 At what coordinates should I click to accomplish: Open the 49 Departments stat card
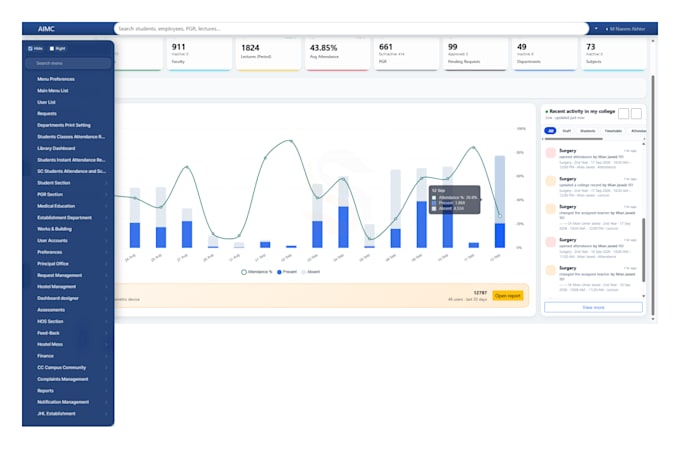tap(545, 54)
